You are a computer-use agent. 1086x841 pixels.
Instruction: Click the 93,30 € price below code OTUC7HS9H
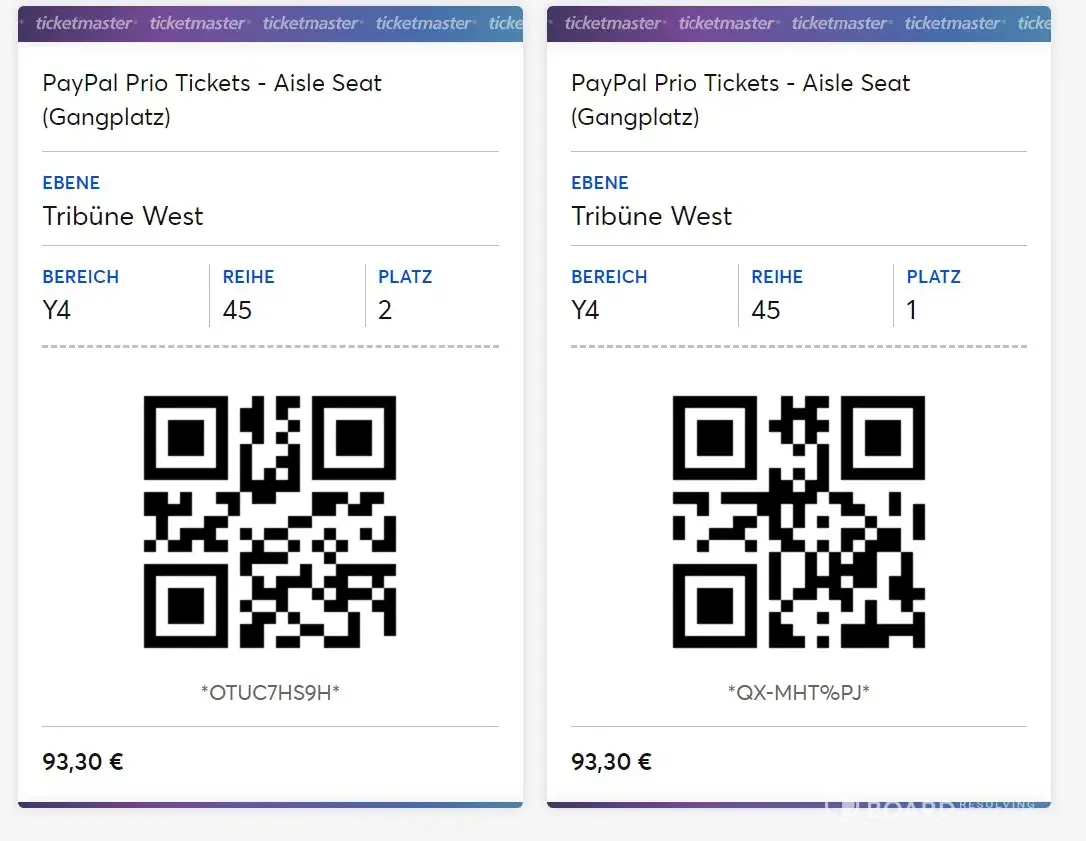pos(83,762)
